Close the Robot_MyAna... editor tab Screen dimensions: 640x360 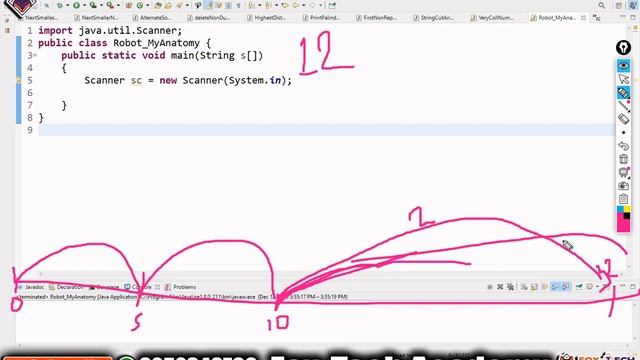(583, 18)
